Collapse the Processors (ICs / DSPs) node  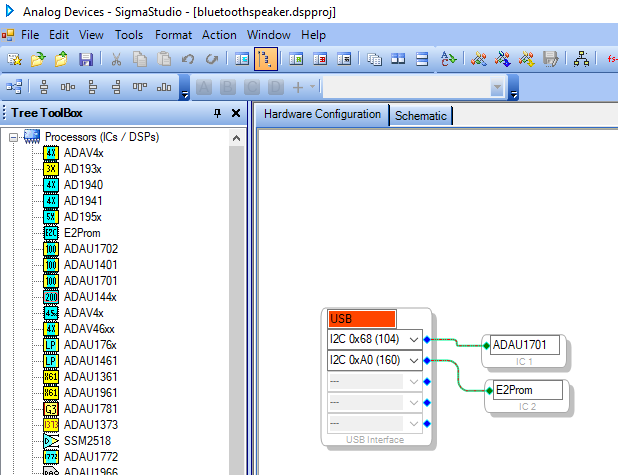[x=13, y=137]
